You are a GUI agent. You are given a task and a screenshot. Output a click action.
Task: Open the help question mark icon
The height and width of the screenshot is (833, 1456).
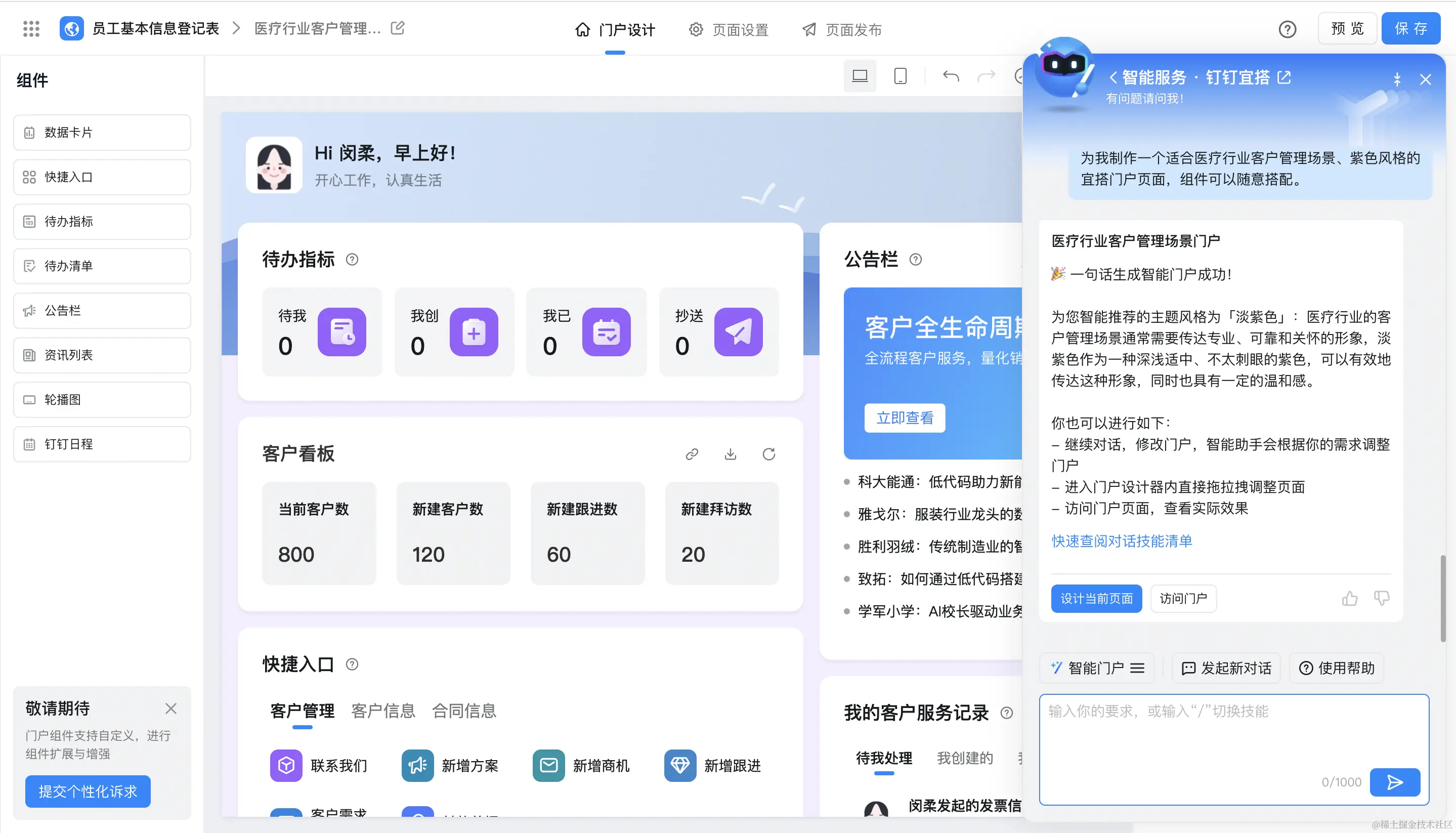1288,29
